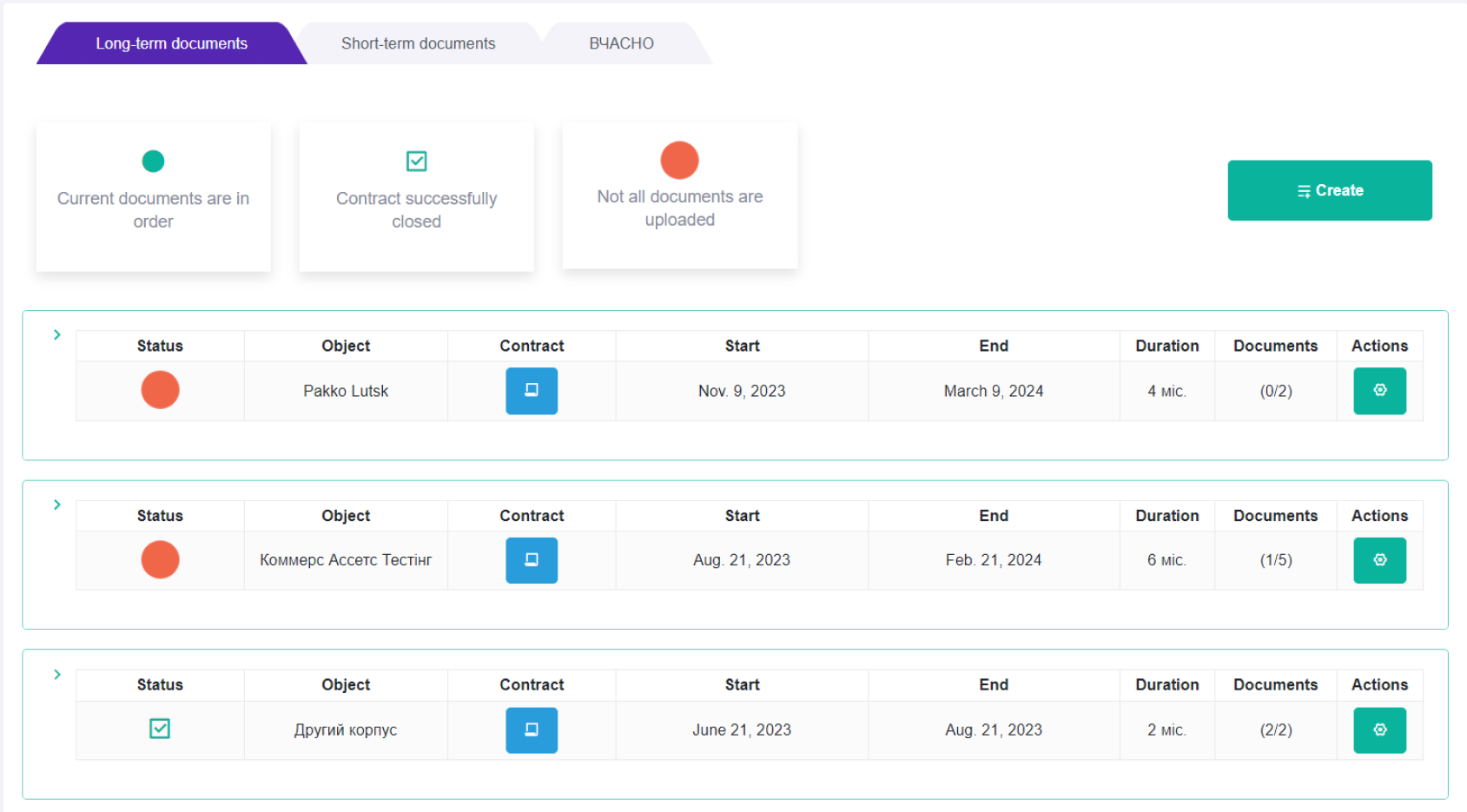
Task: Click red status circle for Pakko Lutsk
Action: [160, 390]
